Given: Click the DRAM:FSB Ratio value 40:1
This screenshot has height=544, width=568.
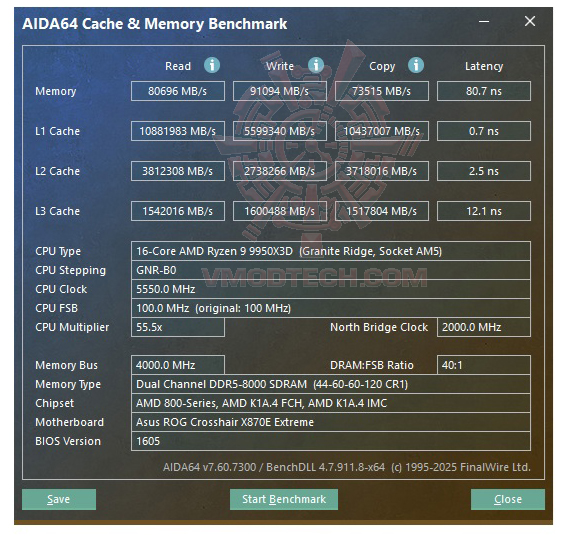Looking at the screenshot, I should coord(484,365).
